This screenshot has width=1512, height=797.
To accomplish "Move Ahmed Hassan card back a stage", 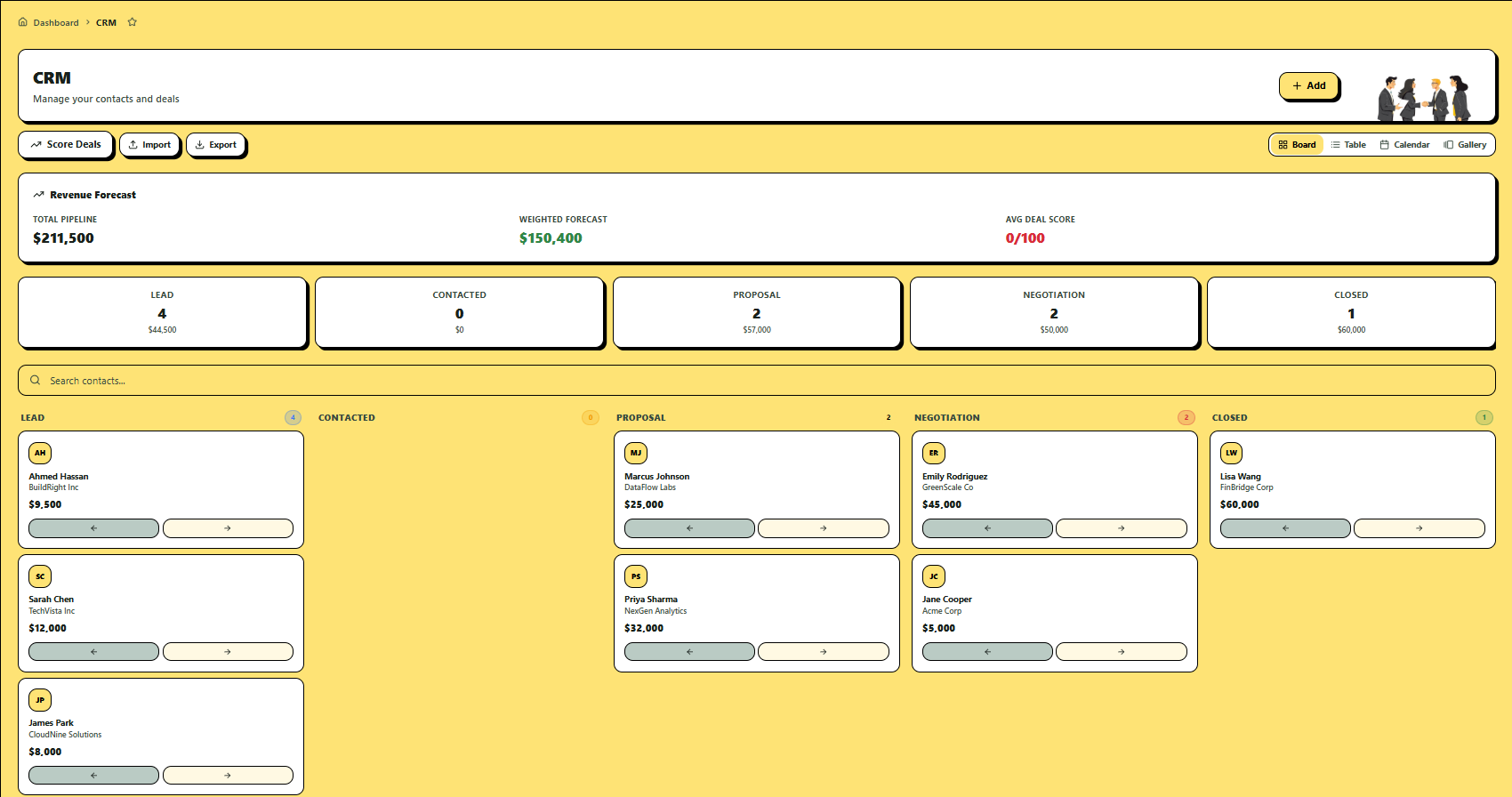I will [x=93, y=528].
